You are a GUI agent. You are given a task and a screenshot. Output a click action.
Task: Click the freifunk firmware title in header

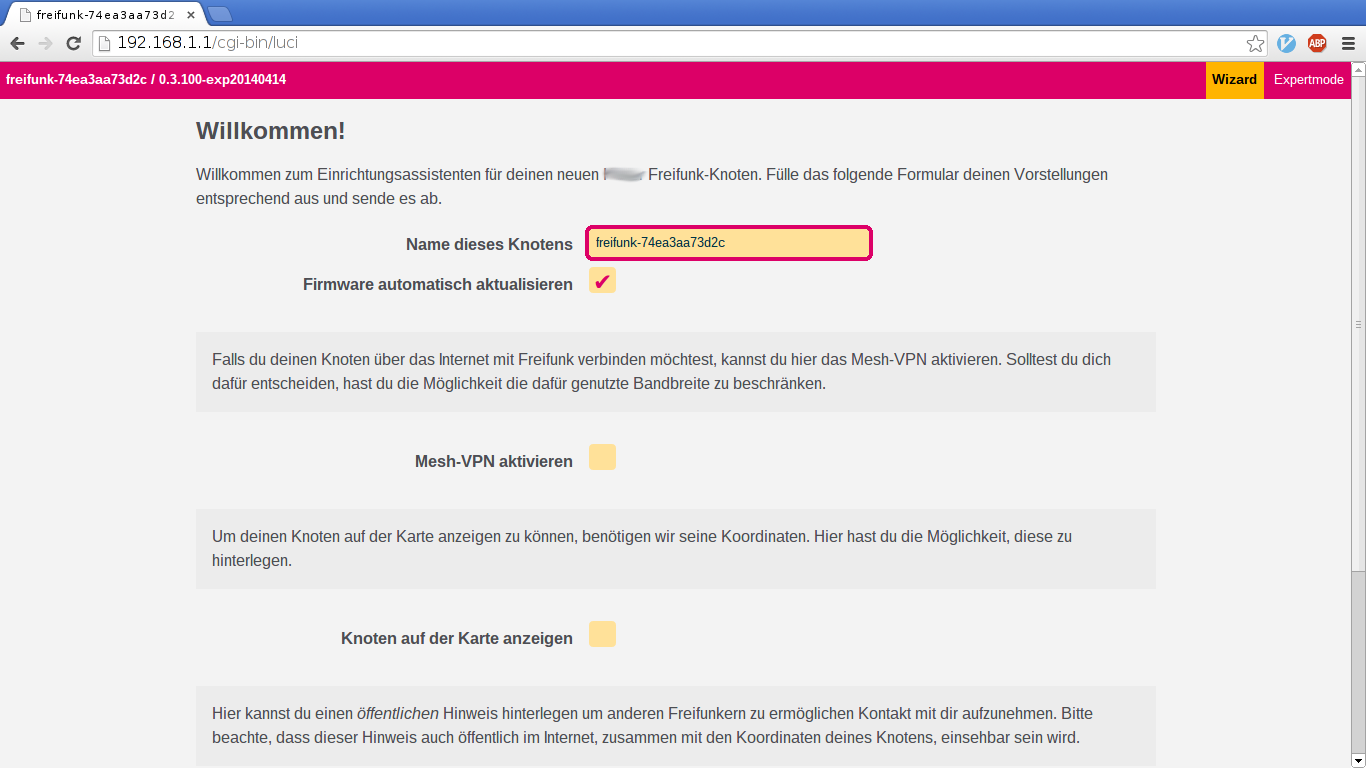(146, 80)
